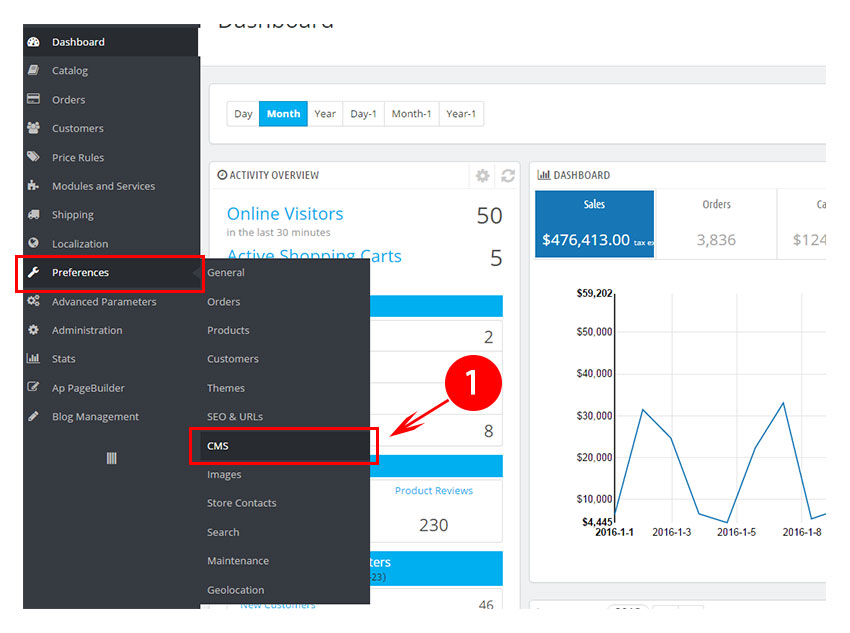The image size is (850, 633).
Task: Select the Day time range
Action: 243,114
